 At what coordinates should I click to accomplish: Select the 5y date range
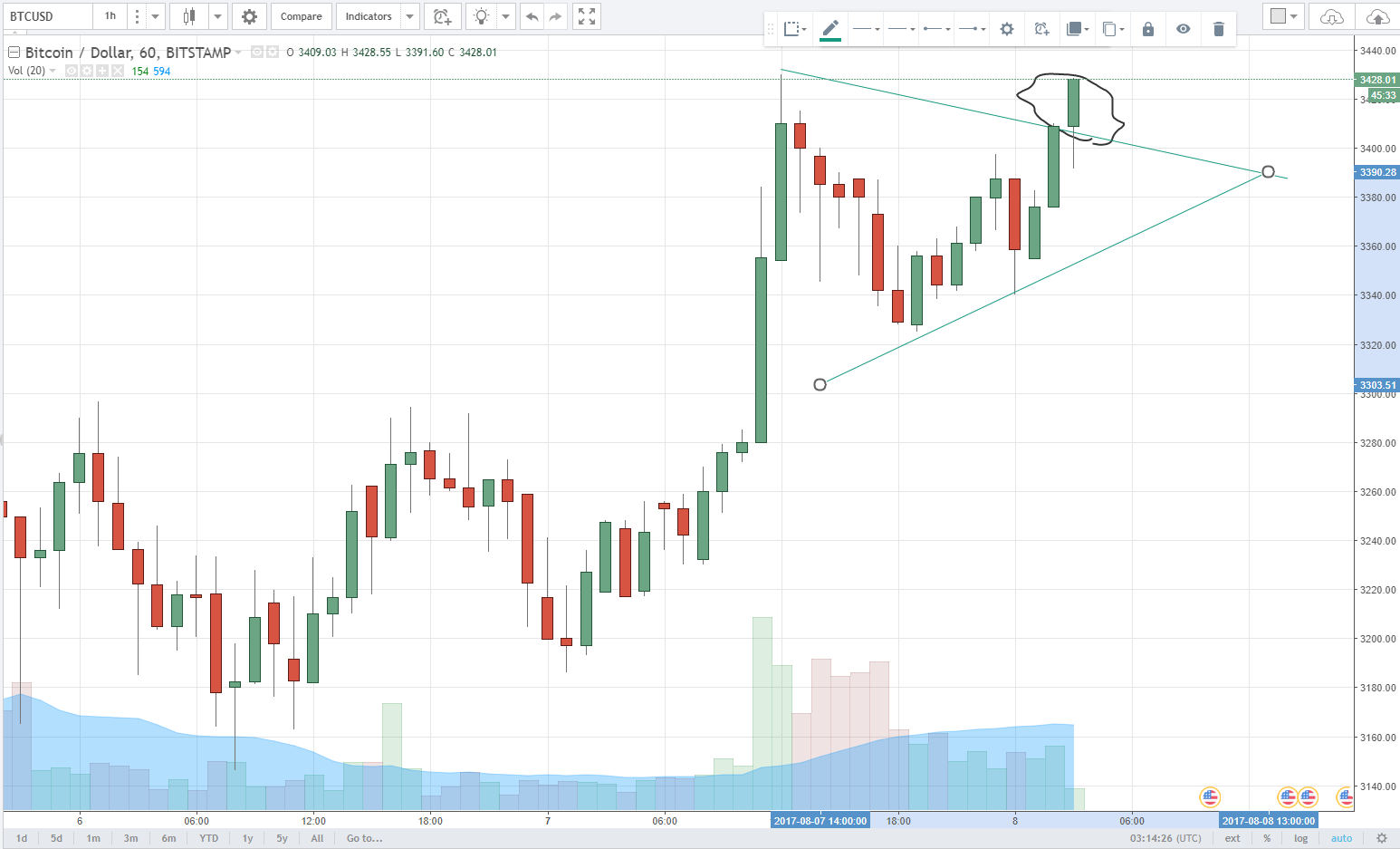click(x=282, y=838)
